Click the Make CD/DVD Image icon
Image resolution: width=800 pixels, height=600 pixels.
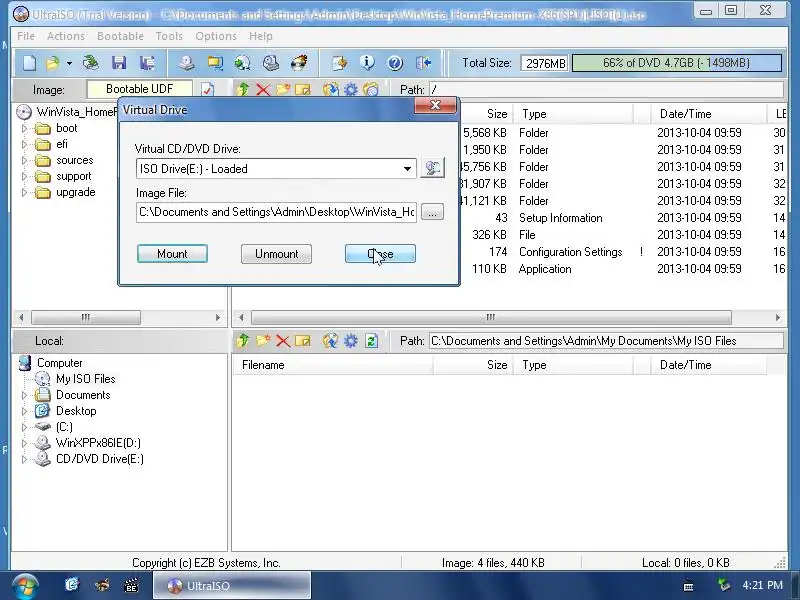[187, 63]
